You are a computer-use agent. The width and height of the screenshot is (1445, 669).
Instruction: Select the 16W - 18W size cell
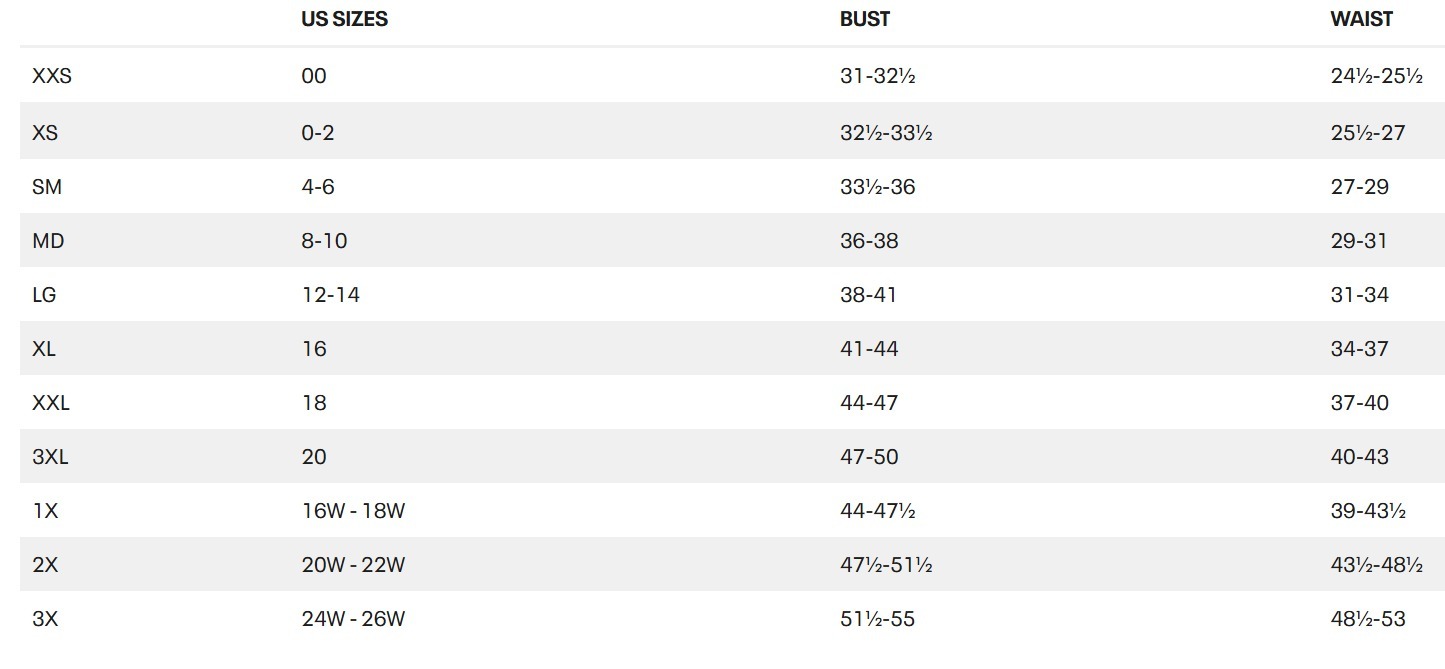pos(353,511)
